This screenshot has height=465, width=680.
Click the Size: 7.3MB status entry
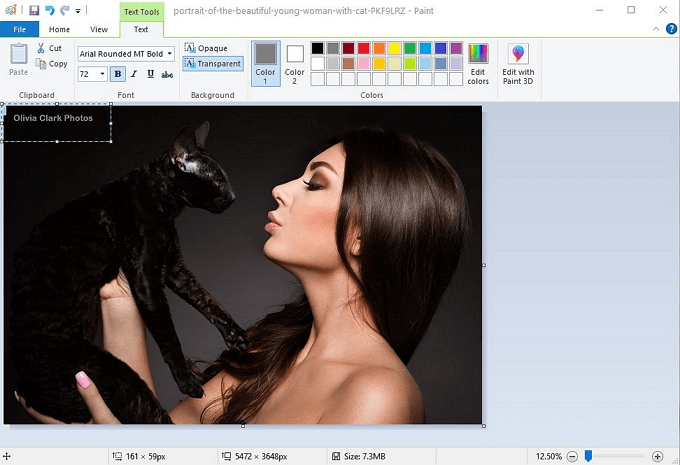[359, 456]
